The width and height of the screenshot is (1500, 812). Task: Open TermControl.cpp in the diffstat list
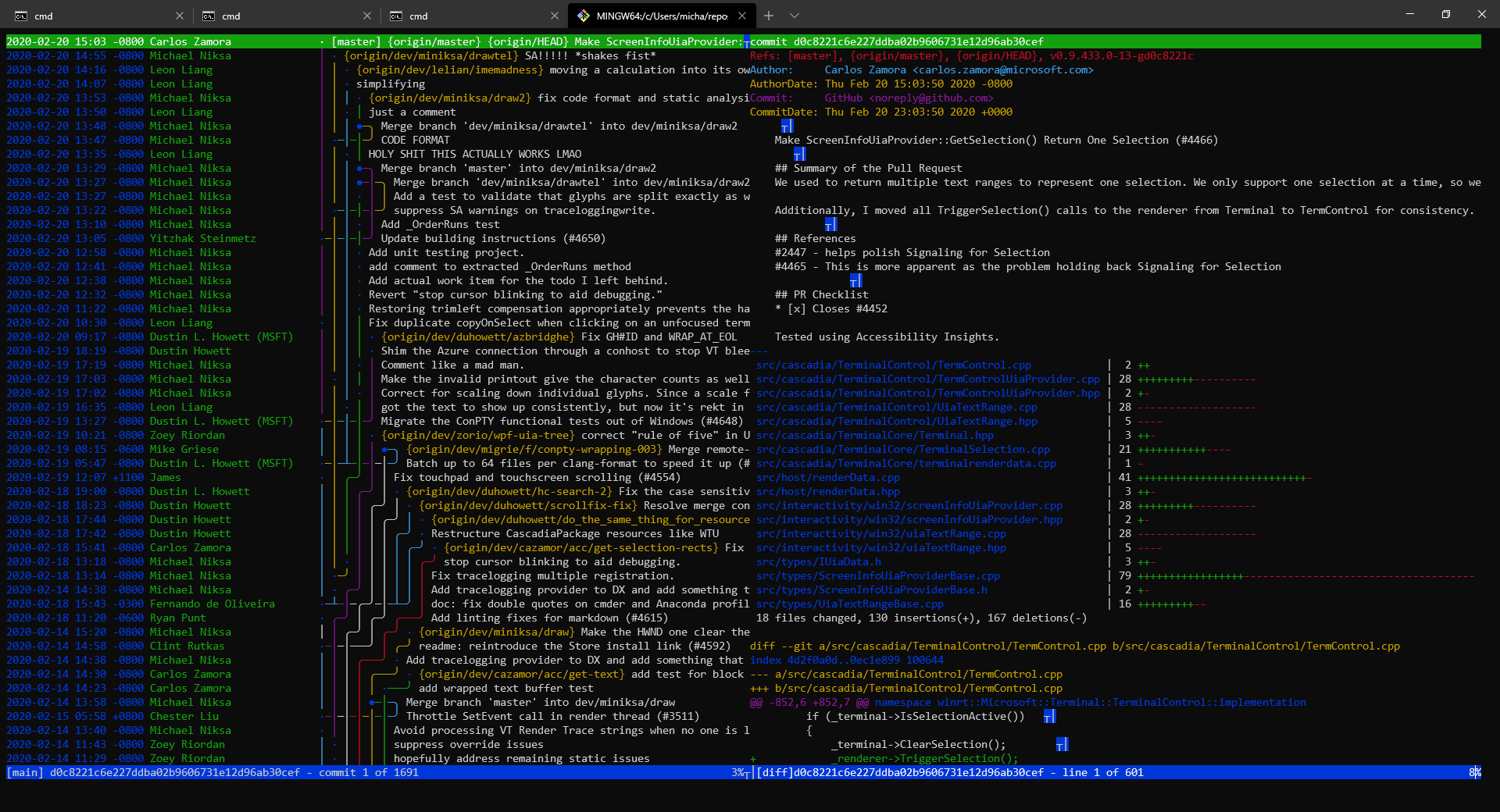coord(894,365)
